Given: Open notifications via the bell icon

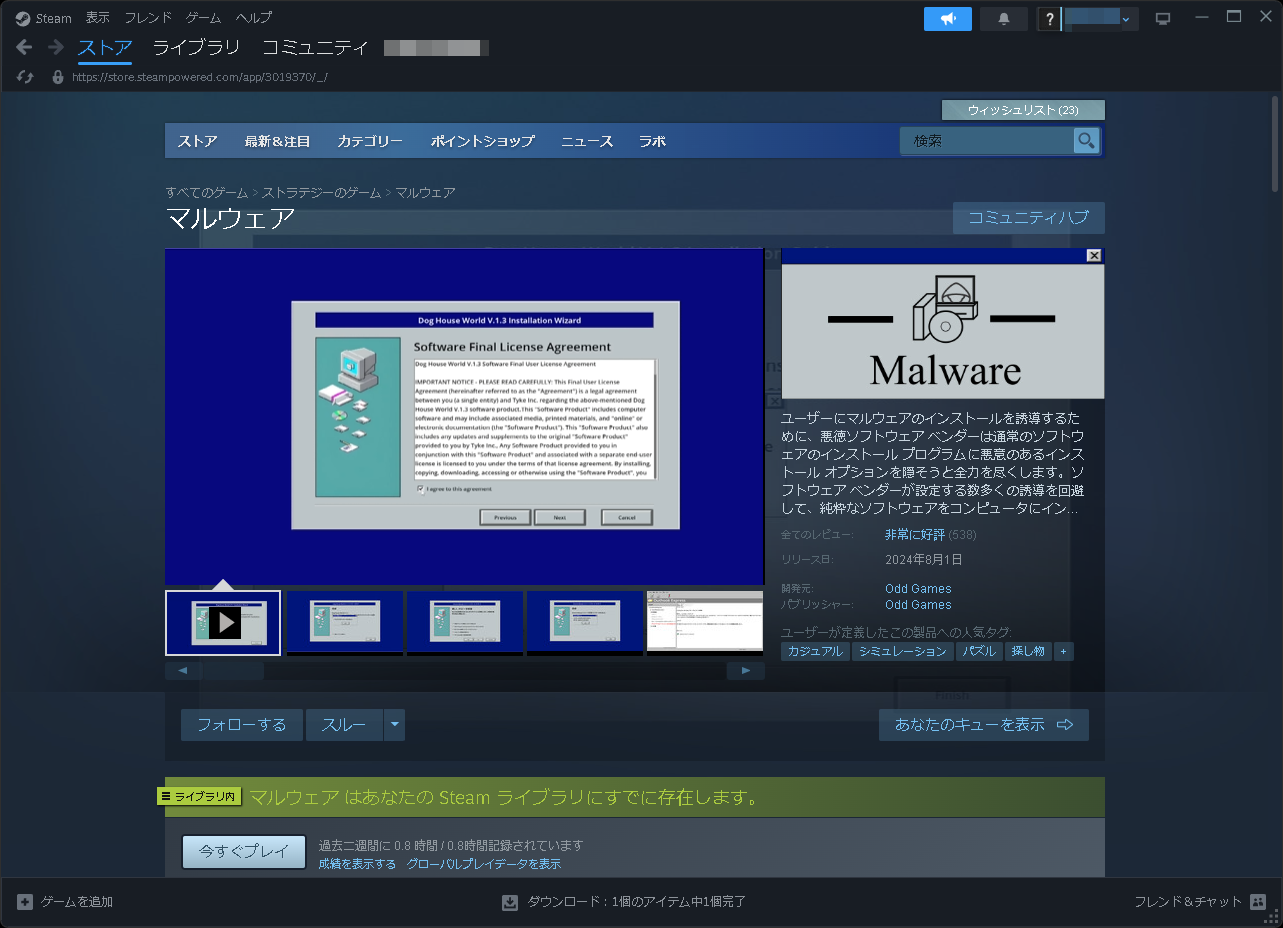Looking at the screenshot, I should (1003, 18).
